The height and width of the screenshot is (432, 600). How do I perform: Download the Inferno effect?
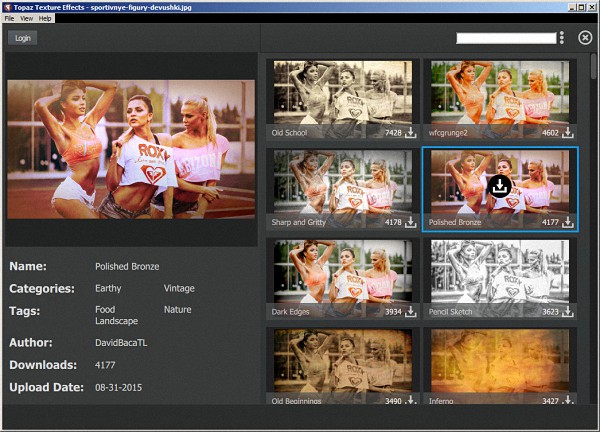coord(568,400)
